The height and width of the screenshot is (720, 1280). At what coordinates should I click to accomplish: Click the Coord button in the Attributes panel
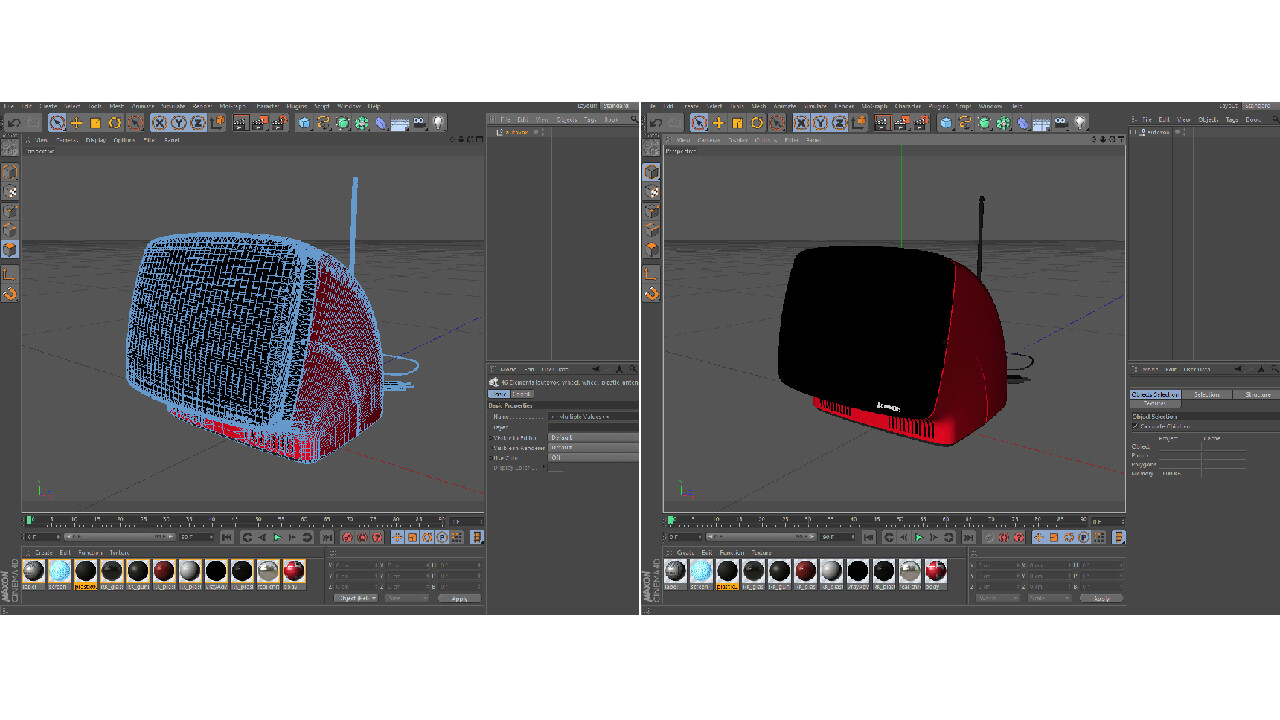pos(522,394)
